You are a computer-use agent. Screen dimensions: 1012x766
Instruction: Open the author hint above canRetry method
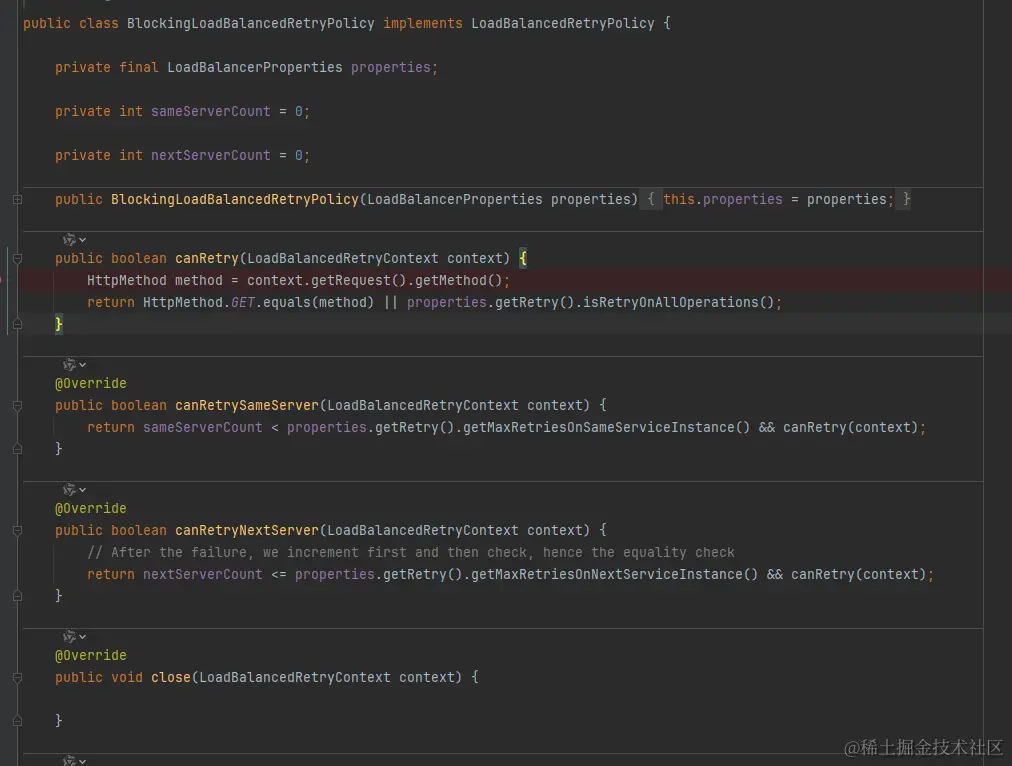coord(74,239)
